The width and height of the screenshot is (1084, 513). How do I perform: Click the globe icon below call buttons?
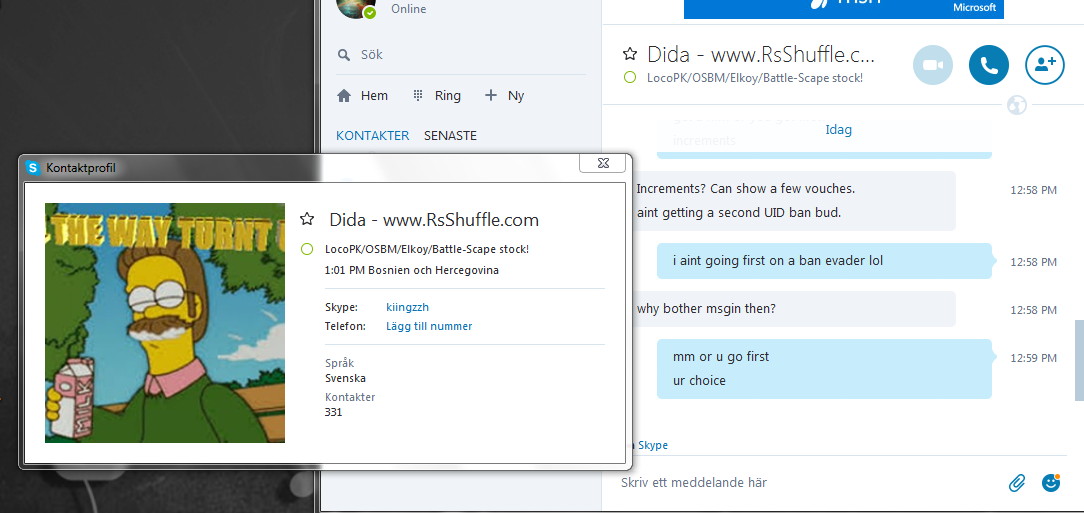[x=1017, y=105]
